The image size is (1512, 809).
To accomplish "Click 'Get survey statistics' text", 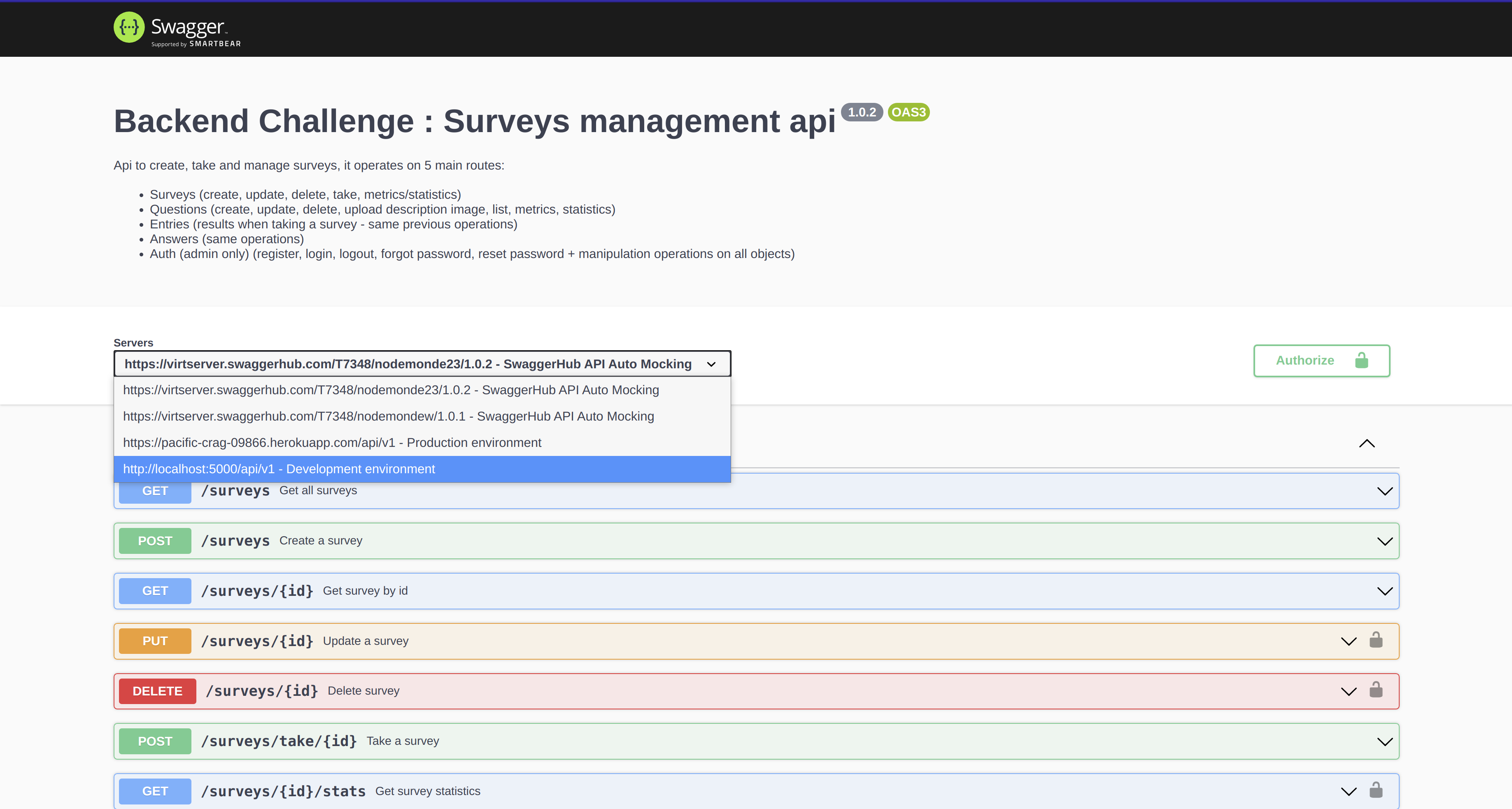I will (428, 791).
